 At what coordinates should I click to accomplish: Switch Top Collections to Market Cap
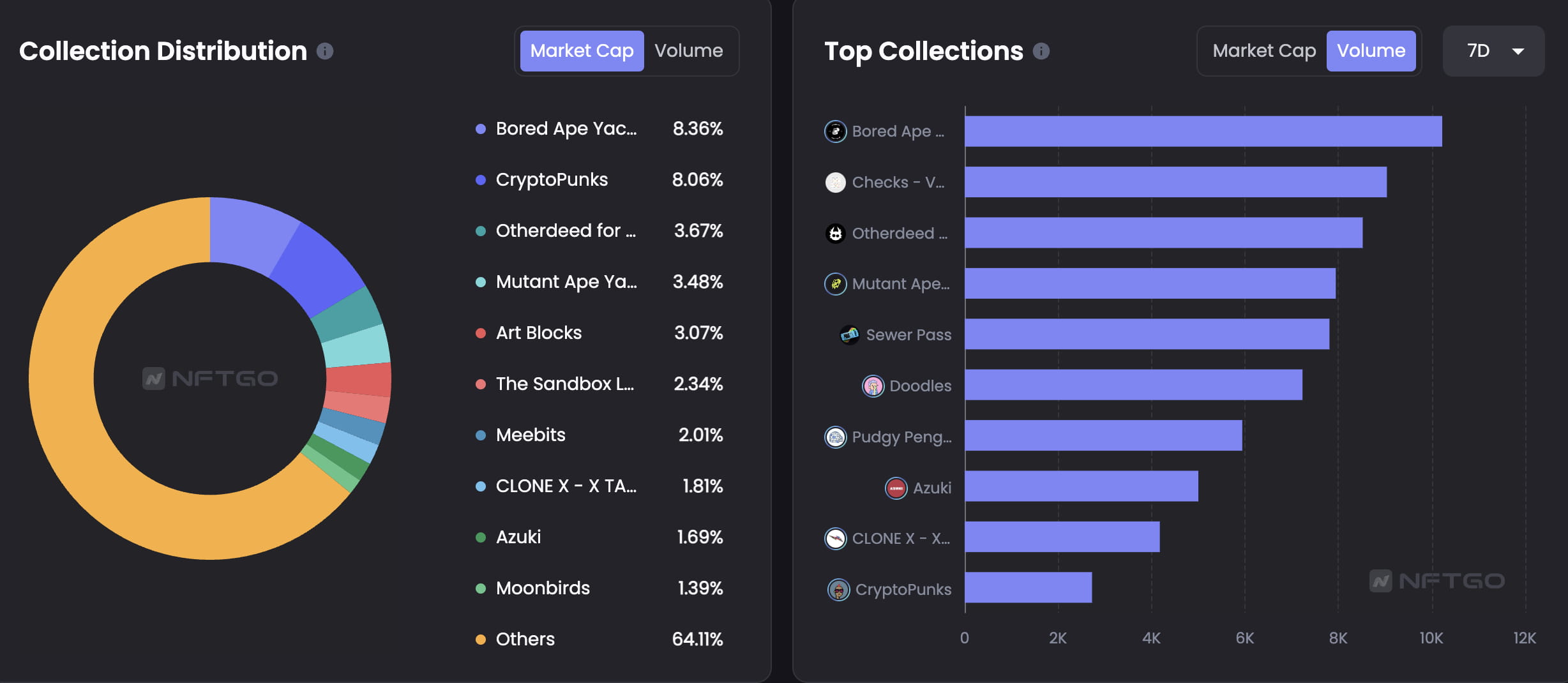coord(1263,51)
